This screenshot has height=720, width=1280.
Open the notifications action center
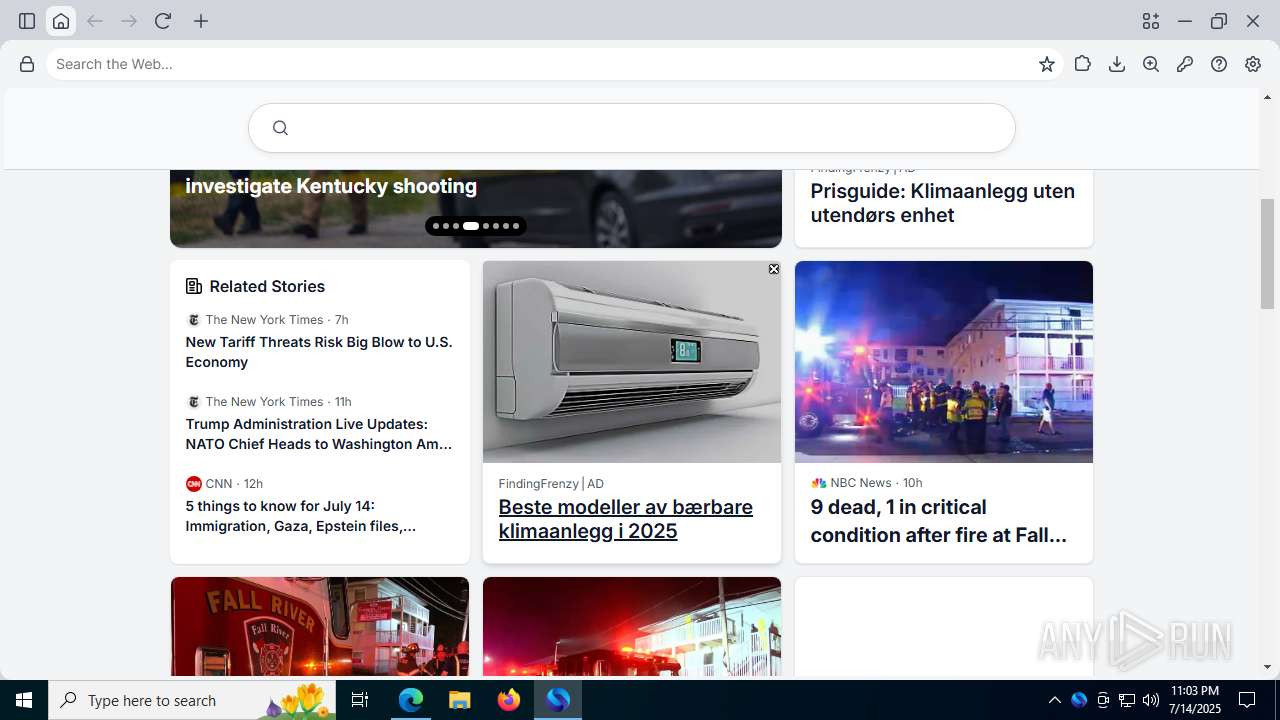1247,700
